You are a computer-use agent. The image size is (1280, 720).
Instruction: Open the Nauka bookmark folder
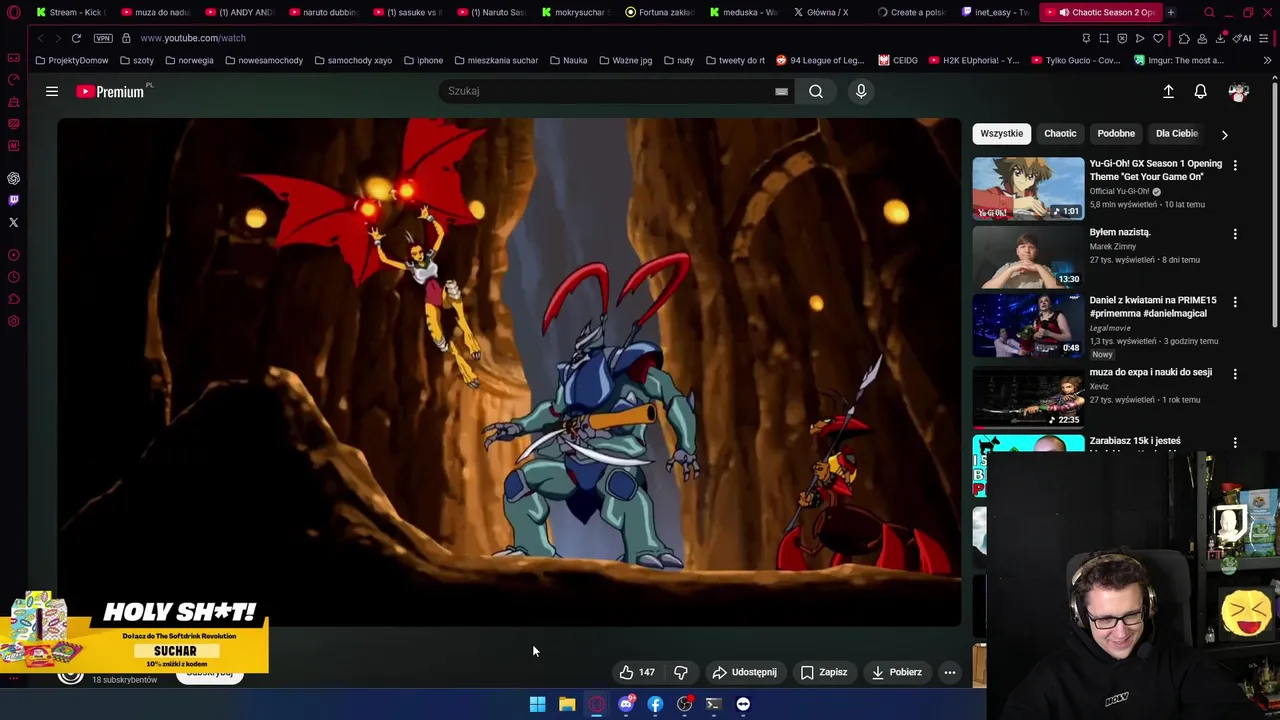[x=568, y=60]
